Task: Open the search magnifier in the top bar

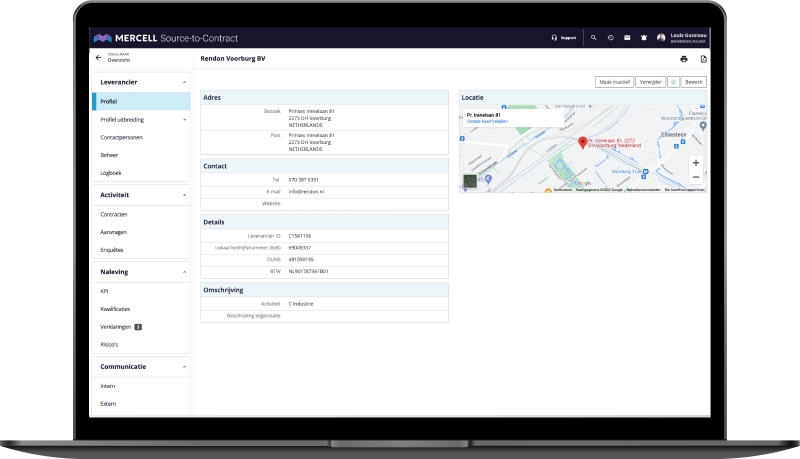Action: tap(593, 38)
